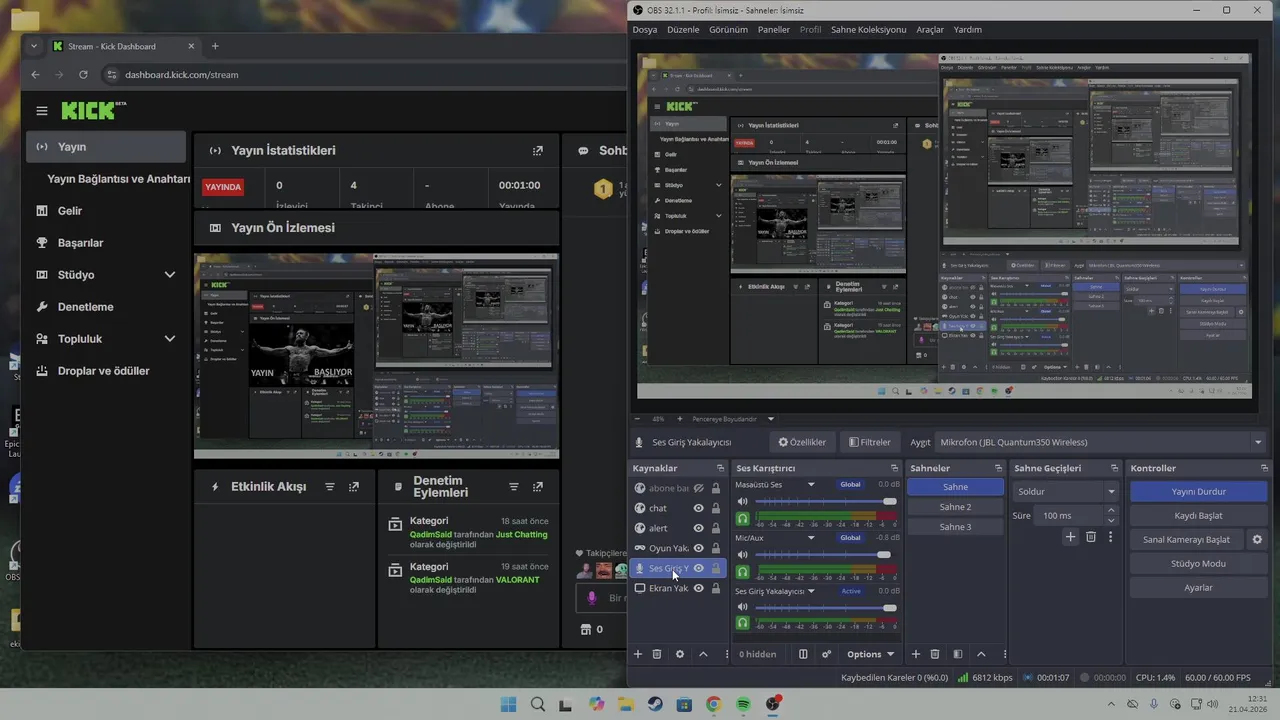Remove transition using Sahne Geçişleri trash icon

pyautogui.click(x=1091, y=537)
